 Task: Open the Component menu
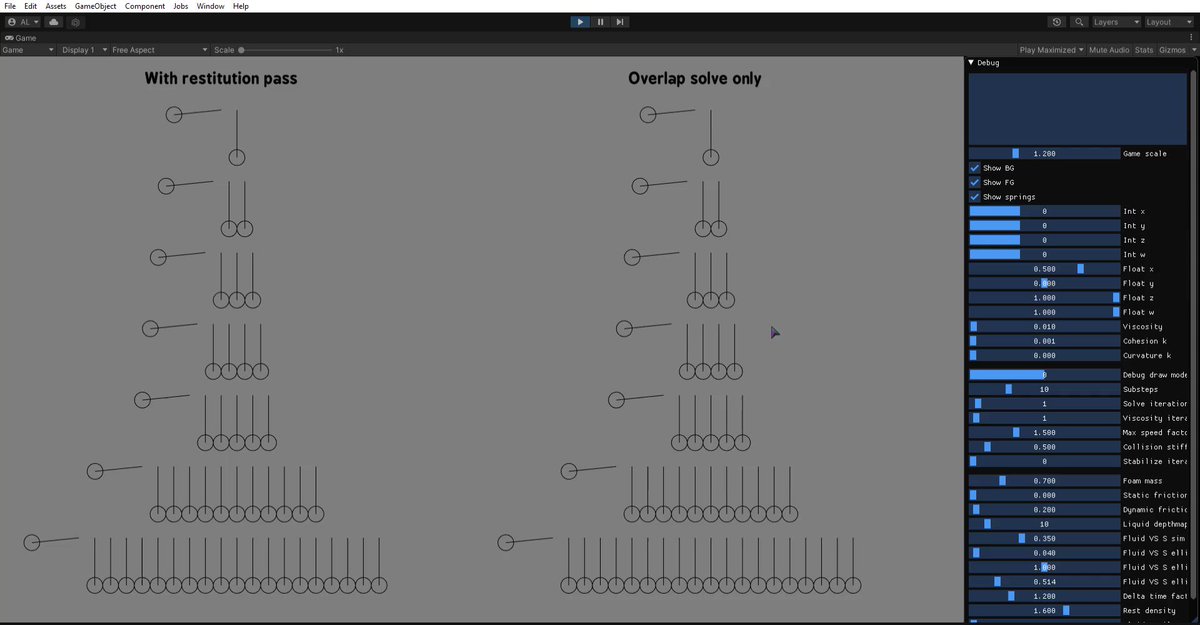click(145, 6)
